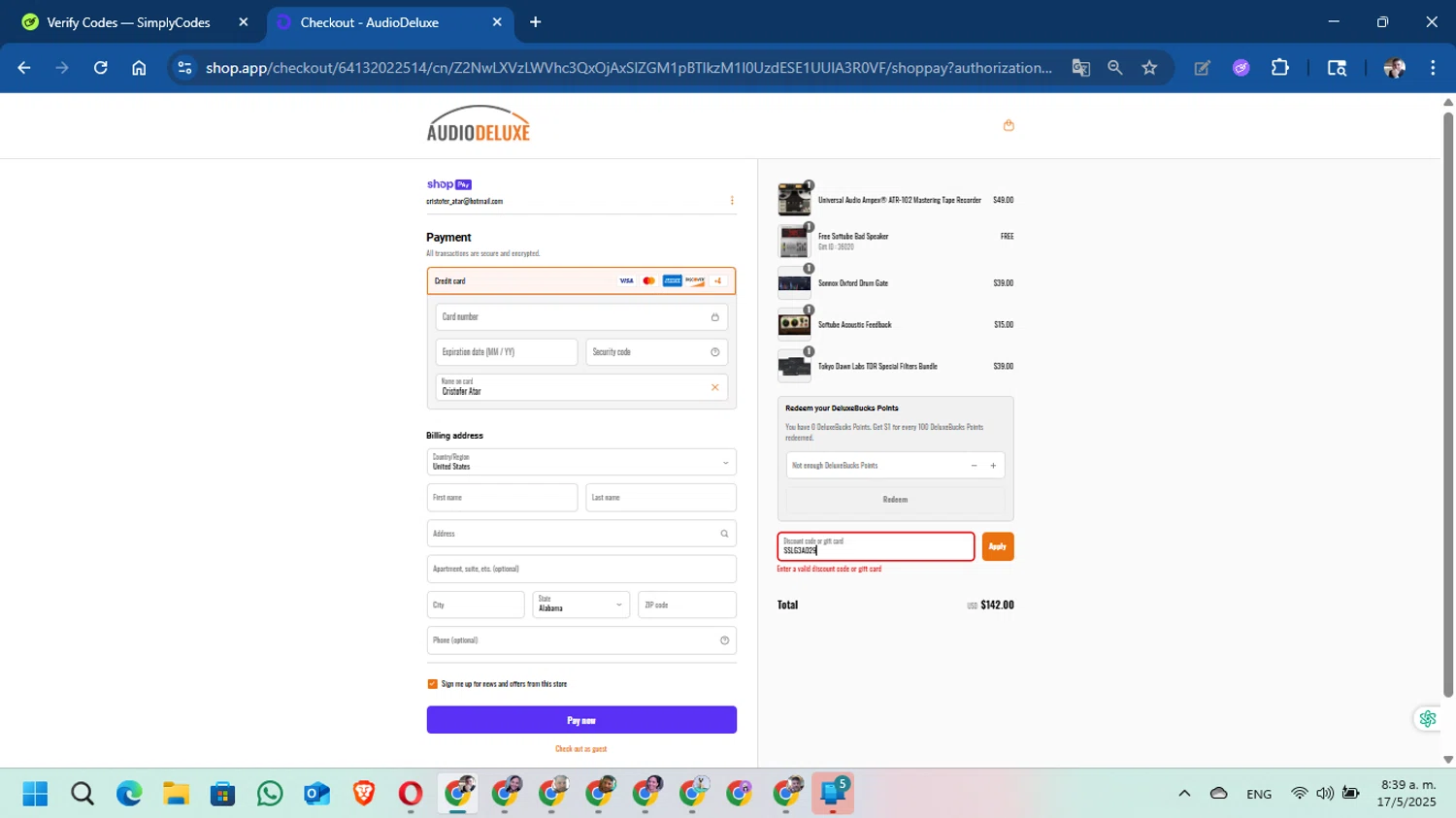Show the security code help icon
The height and width of the screenshot is (818, 1456).
[x=715, y=352]
